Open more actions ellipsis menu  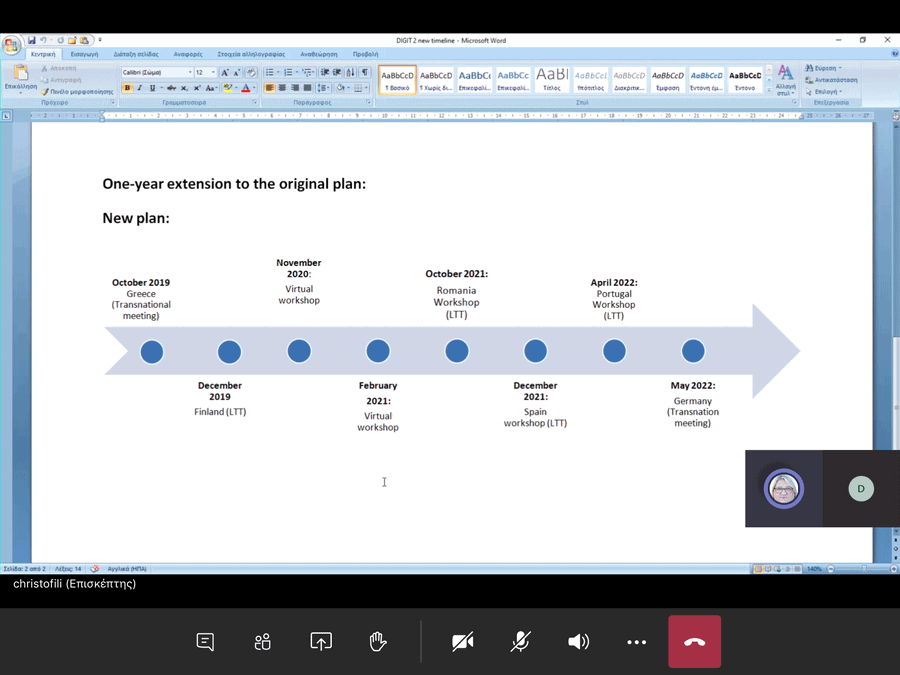(x=636, y=642)
